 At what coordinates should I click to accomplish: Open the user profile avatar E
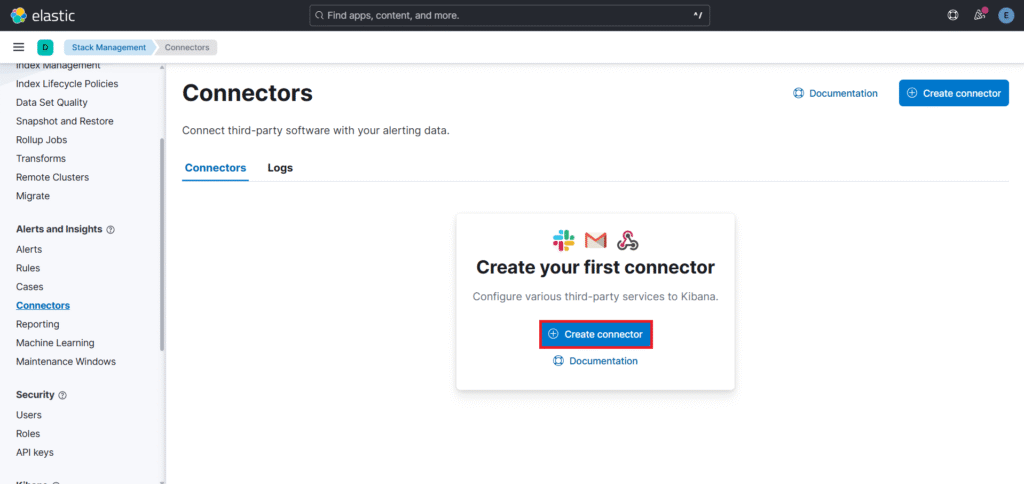tap(1006, 15)
